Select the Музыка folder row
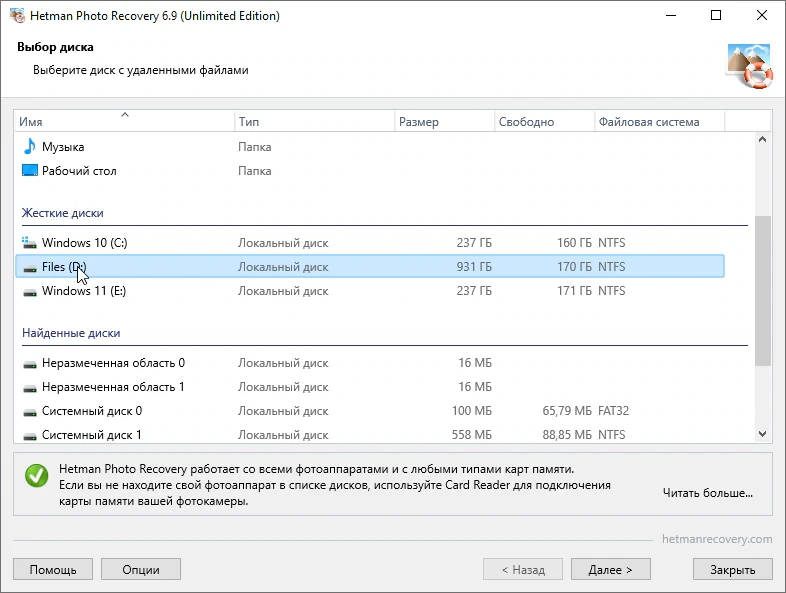Viewport: 786px width, 593px height. [x=369, y=146]
